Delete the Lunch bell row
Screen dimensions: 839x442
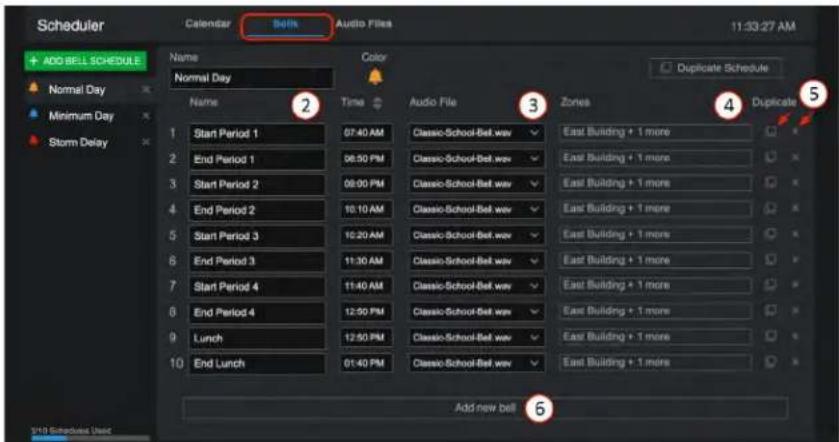point(795,336)
